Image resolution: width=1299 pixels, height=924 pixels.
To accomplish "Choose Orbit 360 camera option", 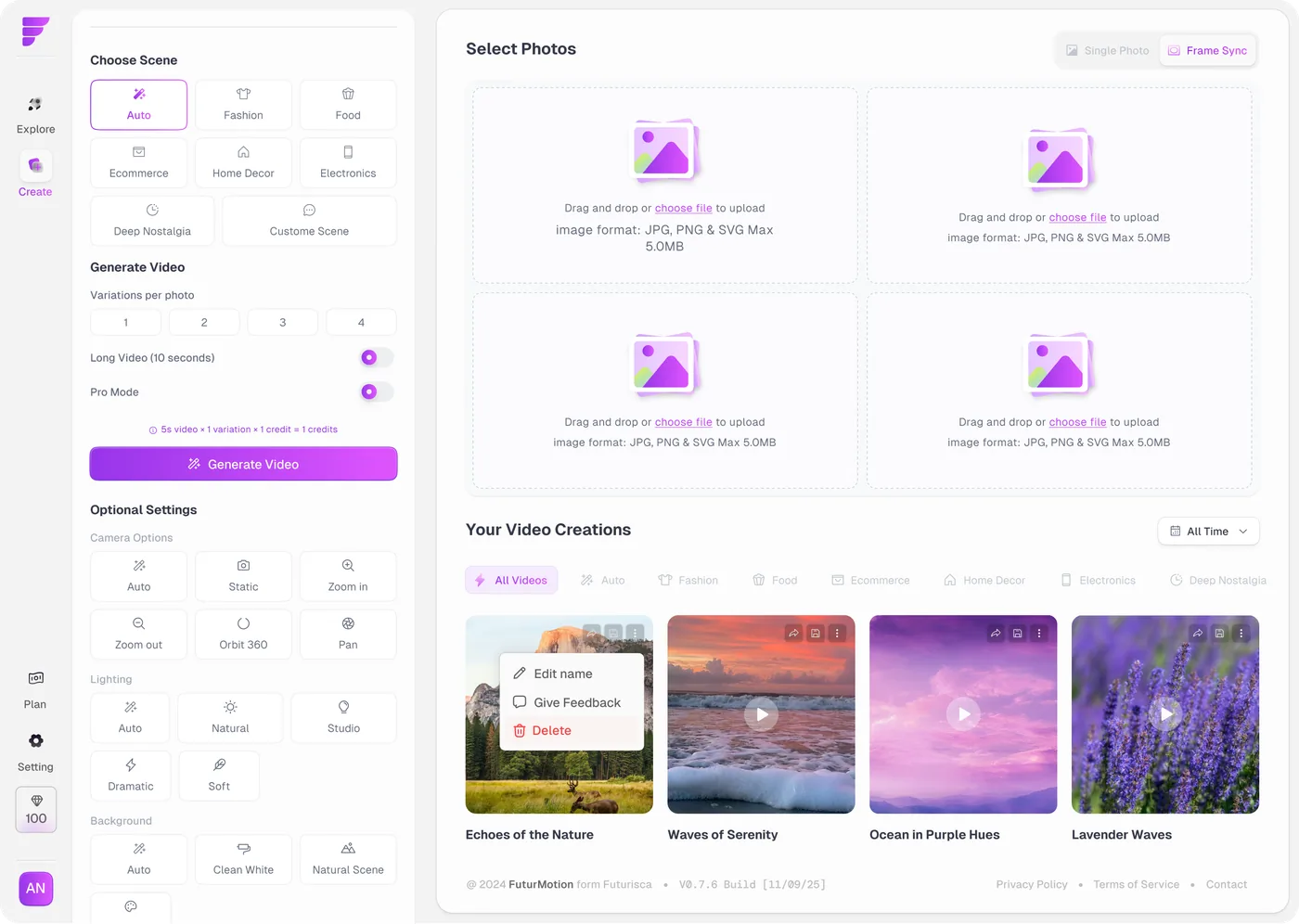I will pos(243,634).
